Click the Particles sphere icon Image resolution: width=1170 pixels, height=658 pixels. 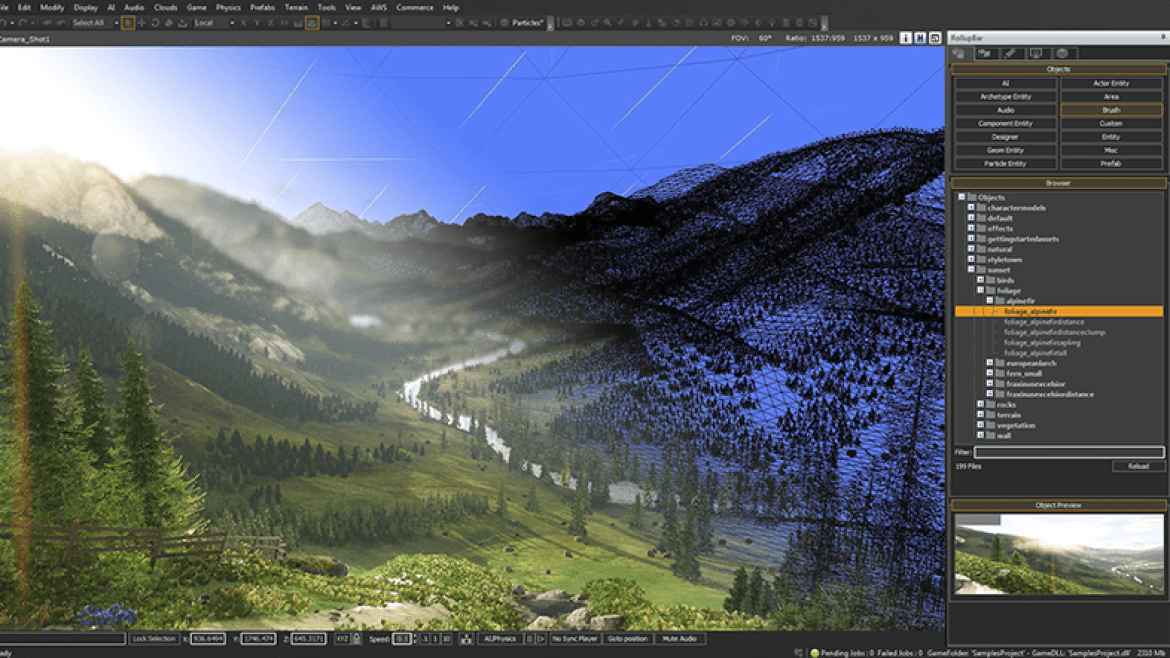pos(504,23)
